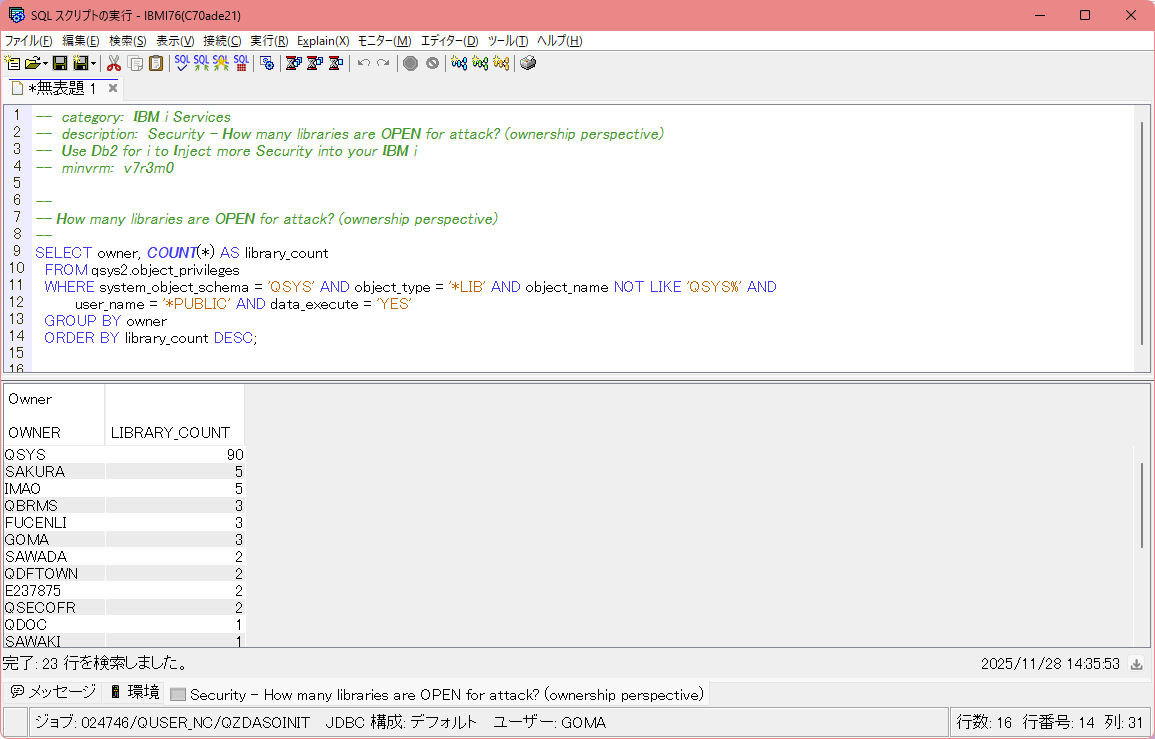
Task: Click the SQL run icon with yellow star
Action: click(221, 63)
